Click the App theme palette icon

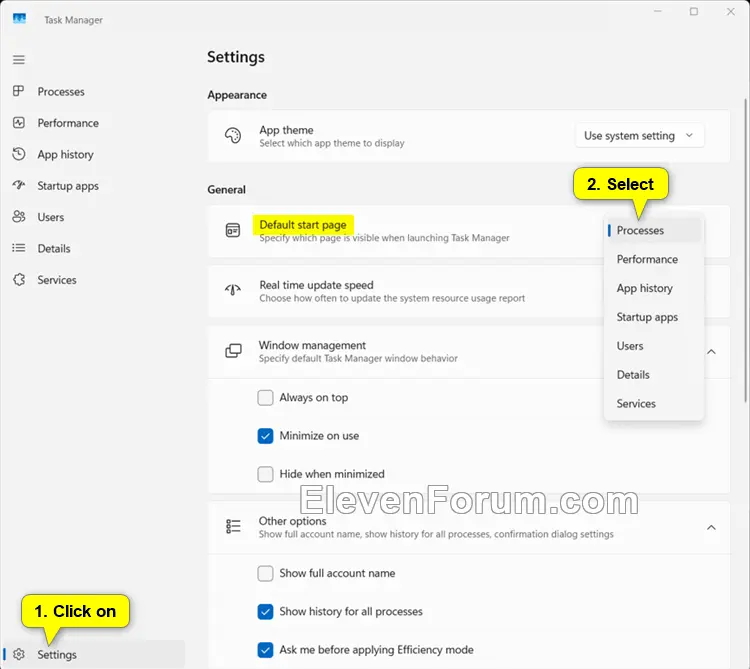[233, 136]
